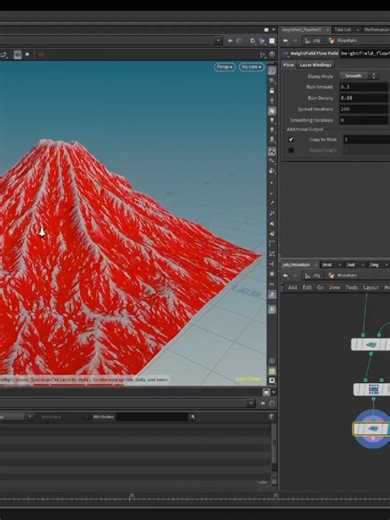This screenshot has width=390, height=520.
Task: Switch to the Take List tab
Action: (343, 30)
